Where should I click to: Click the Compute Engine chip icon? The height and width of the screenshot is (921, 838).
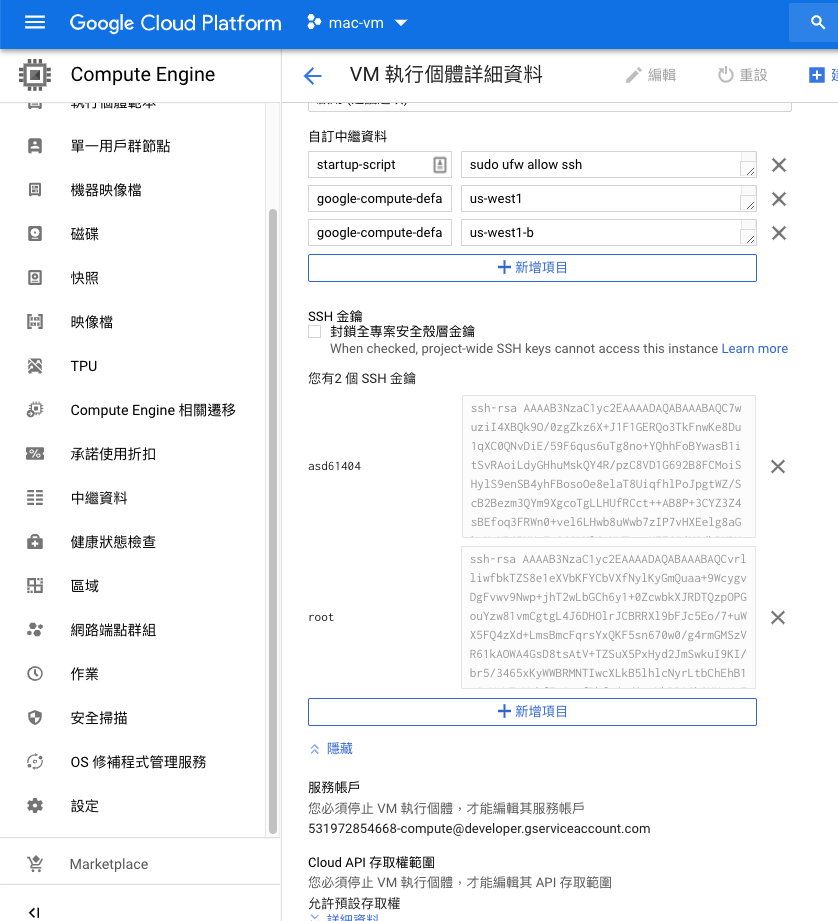[35, 75]
